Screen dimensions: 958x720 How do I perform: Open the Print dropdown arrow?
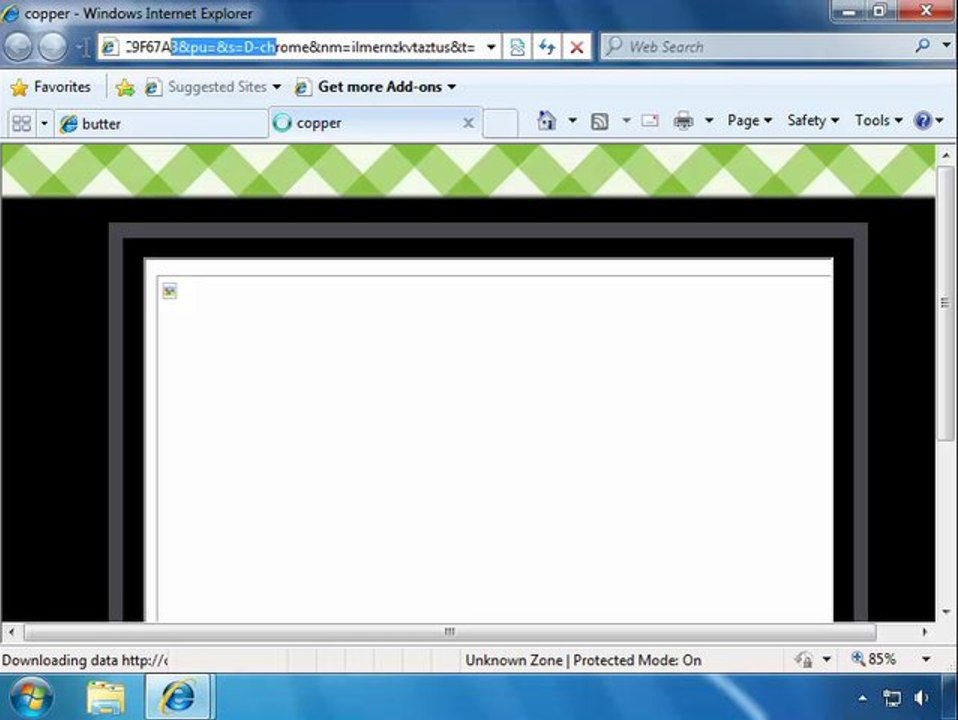tap(709, 121)
